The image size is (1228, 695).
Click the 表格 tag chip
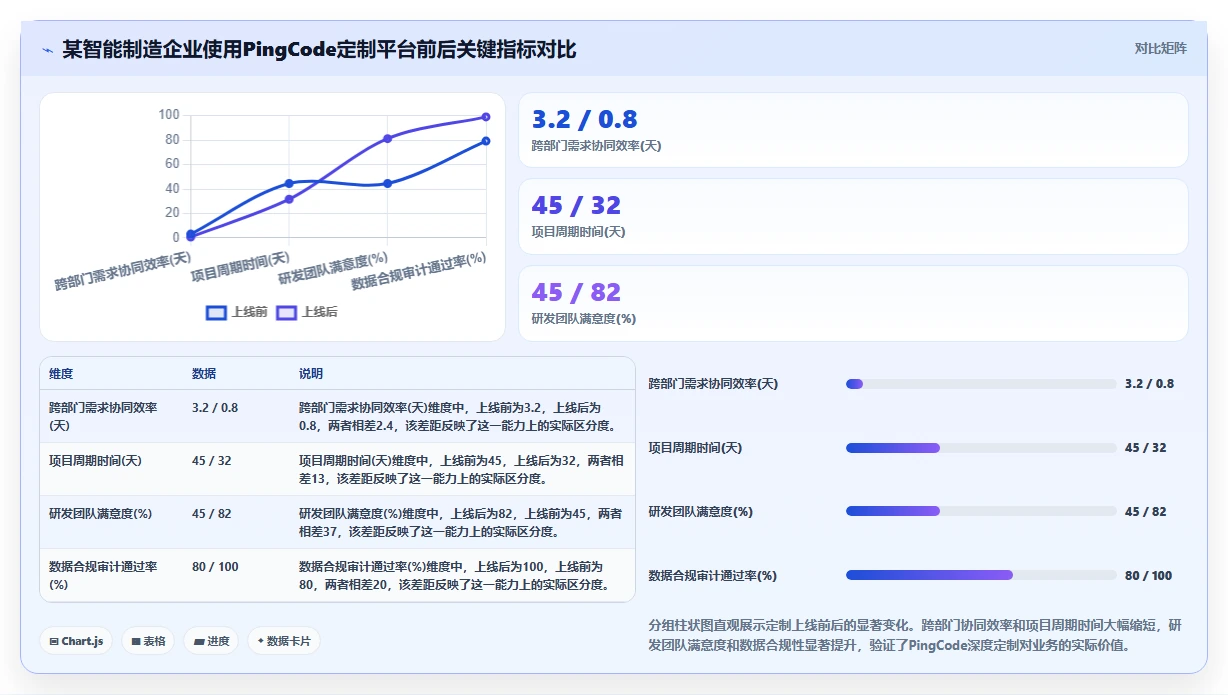click(x=148, y=641)
